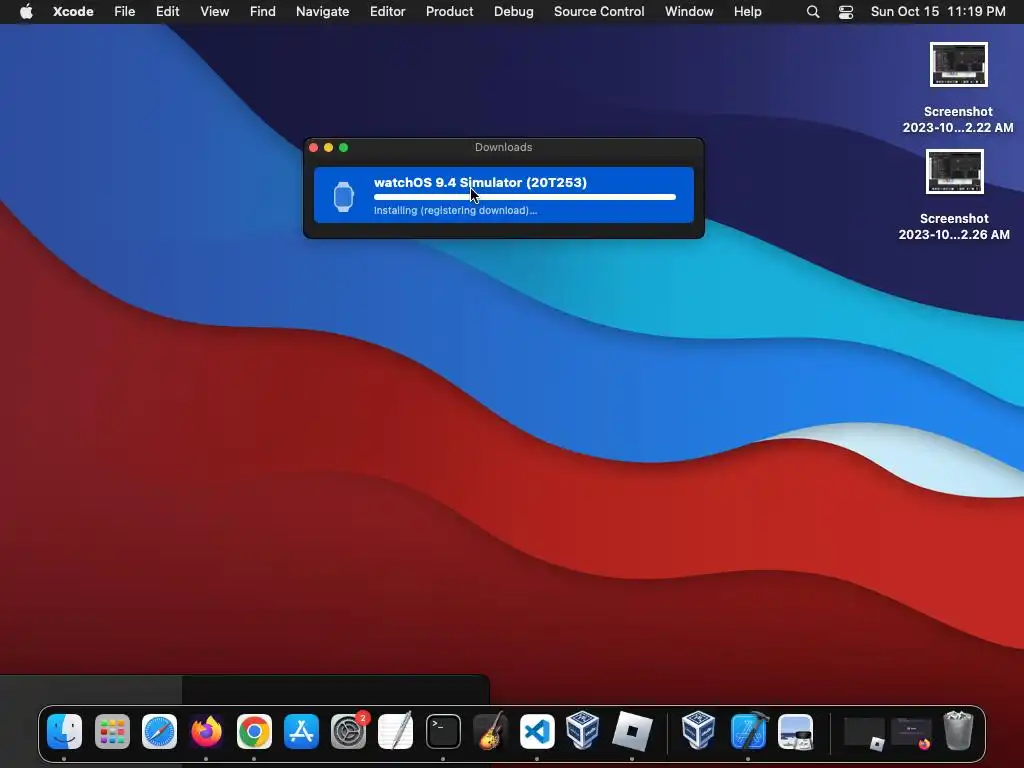Launch Safari from the Dock
1024x768 pixels.
click(159, 731)
